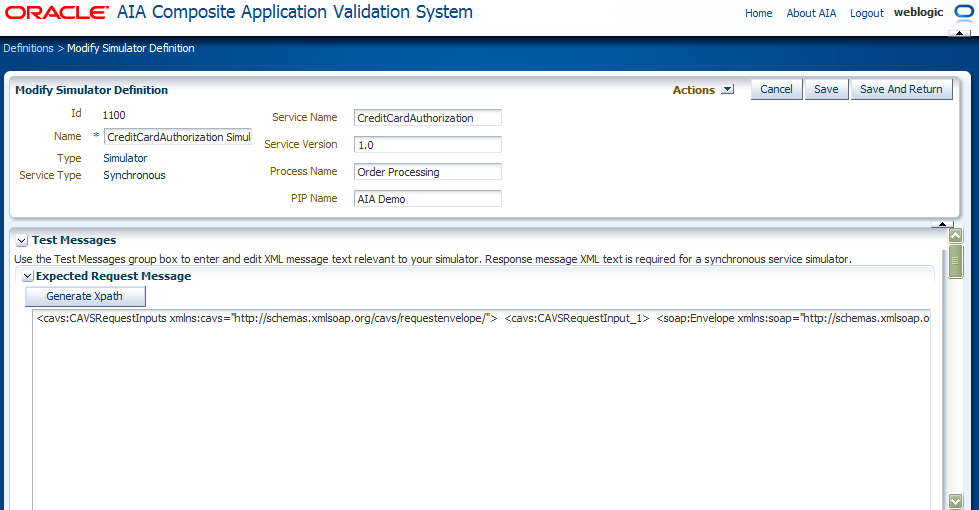The width and height of the screenshot is (979, 510).
Task: Click the Test Messages instruction text
Action: (x=433, y=259)
